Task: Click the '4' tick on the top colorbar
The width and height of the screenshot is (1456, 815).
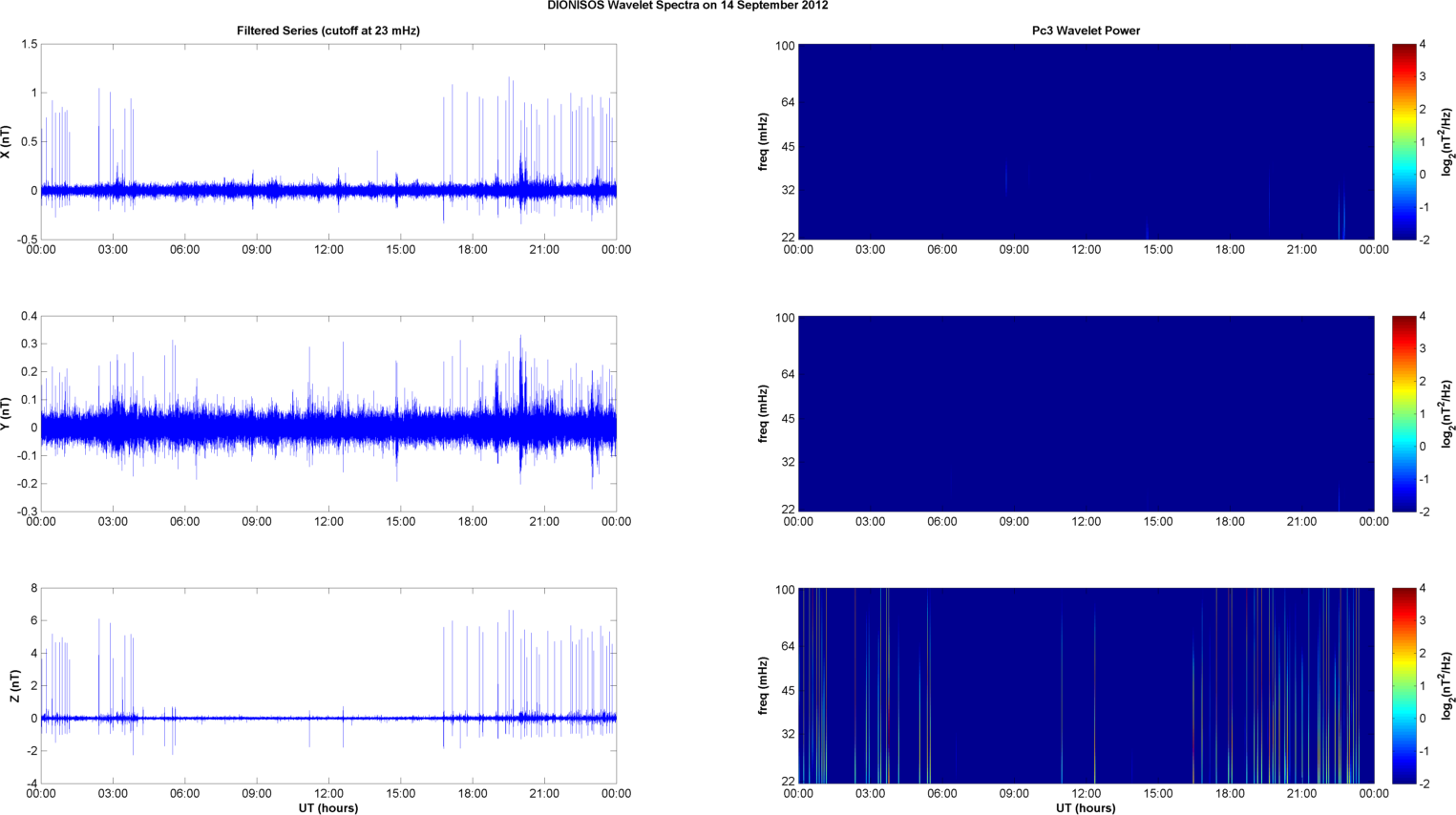Action: coord(1423,45)
